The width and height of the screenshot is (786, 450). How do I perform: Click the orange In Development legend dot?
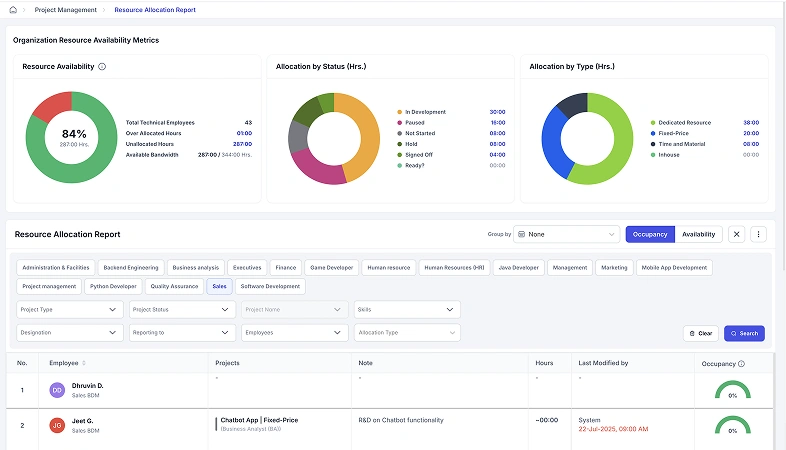click(x=400, y=112)
